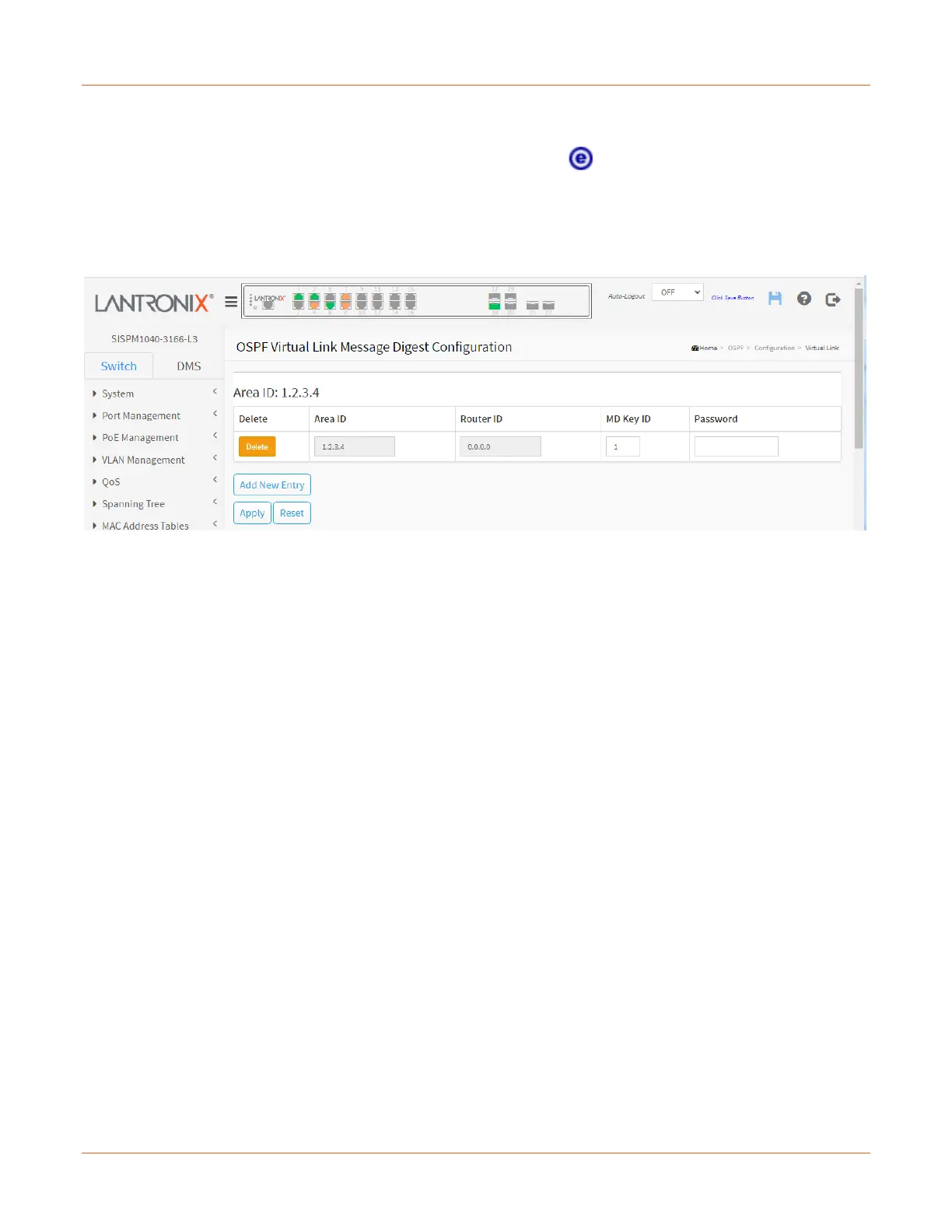The width and height of the screenshot is (952, 1232).
Task: Expand the MAC Address Tables menu
Action: pyautogui.click(x=154, y=526)
